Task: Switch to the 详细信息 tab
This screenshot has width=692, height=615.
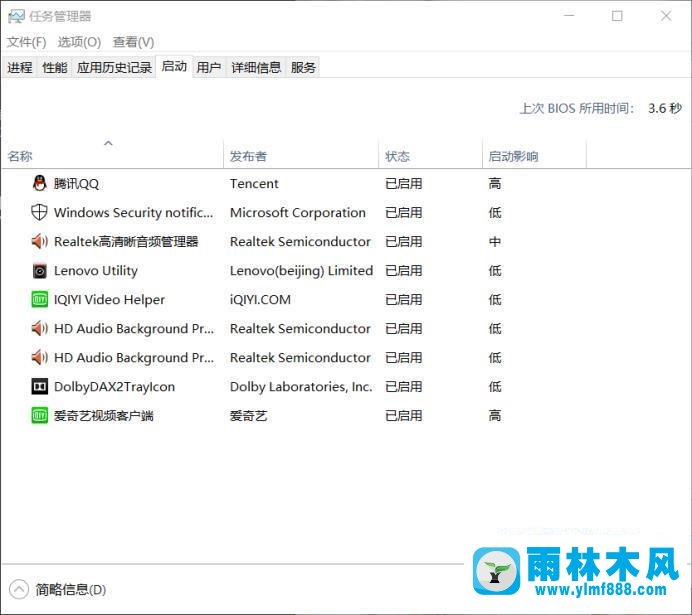Action: coord(256,68)
